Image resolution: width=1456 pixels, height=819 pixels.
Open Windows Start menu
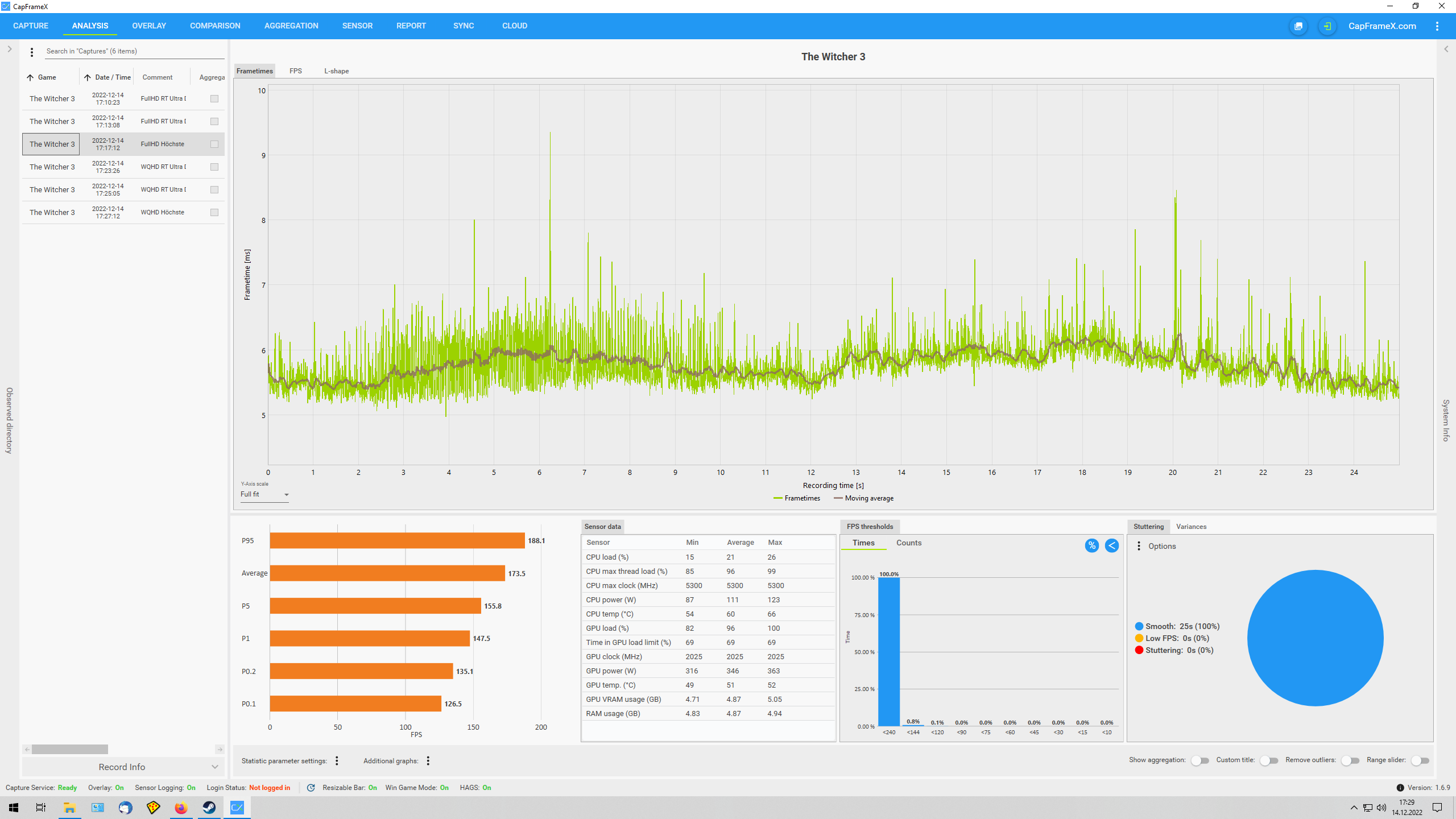click(x=14, y=808)
